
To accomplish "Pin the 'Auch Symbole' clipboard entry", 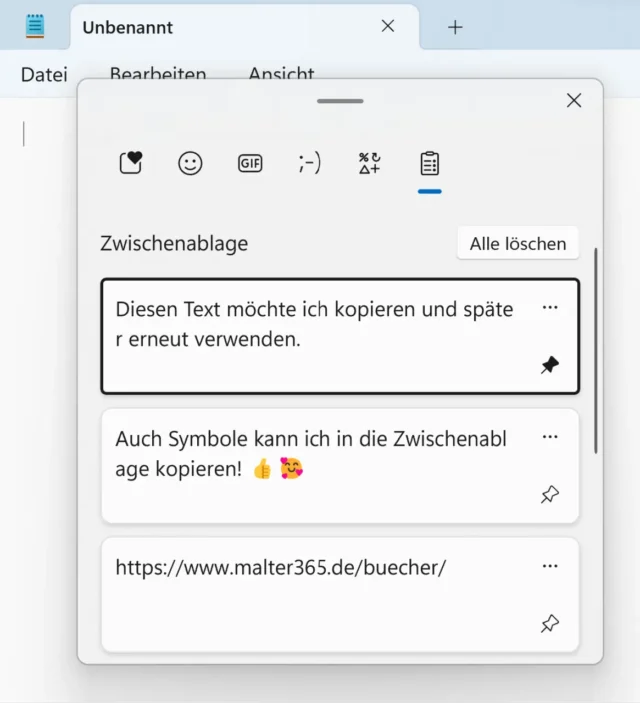I will pyautogui.click(x=549, y=495).
